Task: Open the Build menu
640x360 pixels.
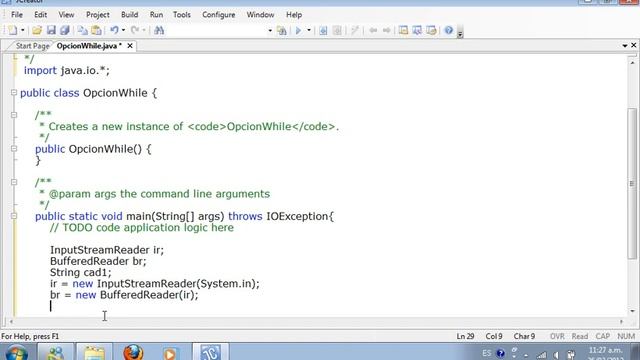Action: (x=129, y=15)
